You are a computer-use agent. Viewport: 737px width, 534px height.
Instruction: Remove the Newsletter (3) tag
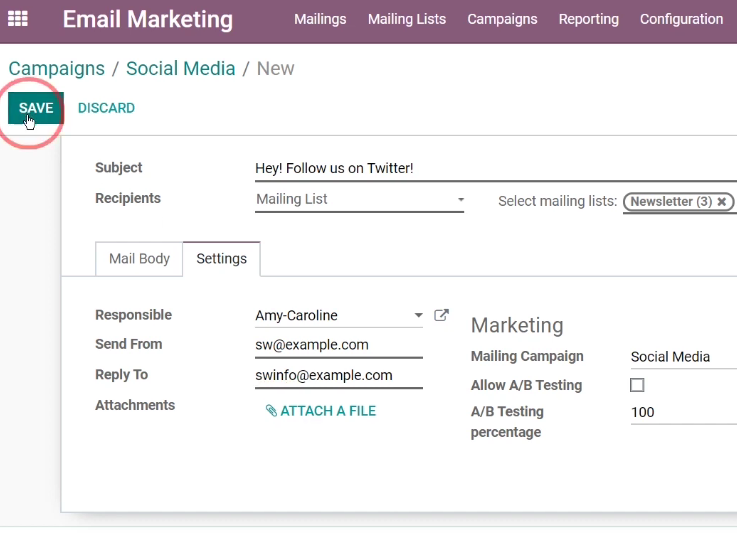point(722,202)
